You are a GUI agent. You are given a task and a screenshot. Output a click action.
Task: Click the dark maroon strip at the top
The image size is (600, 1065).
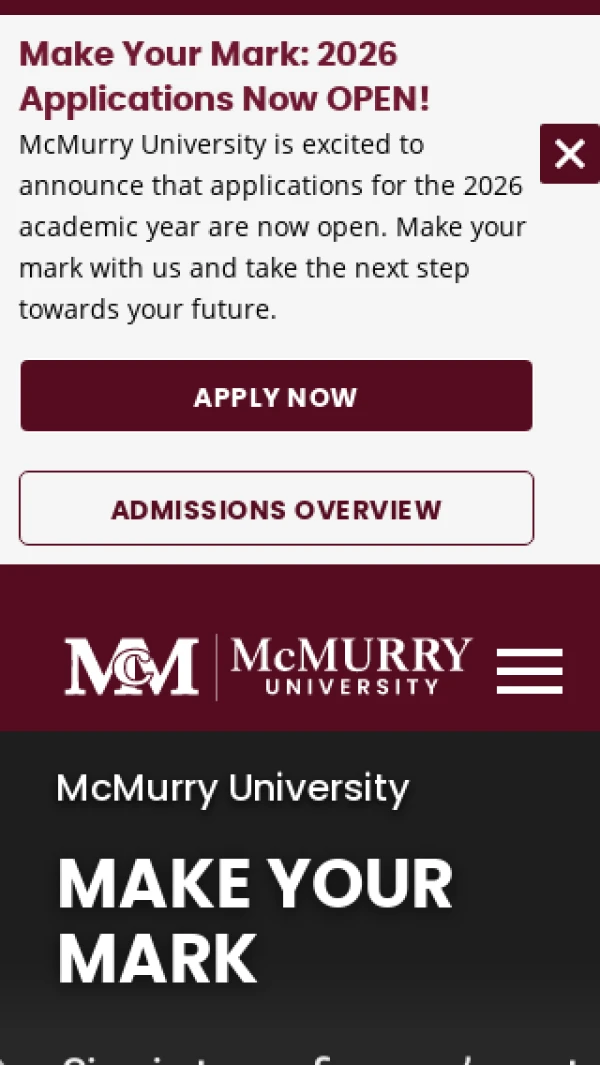(300, 7)
